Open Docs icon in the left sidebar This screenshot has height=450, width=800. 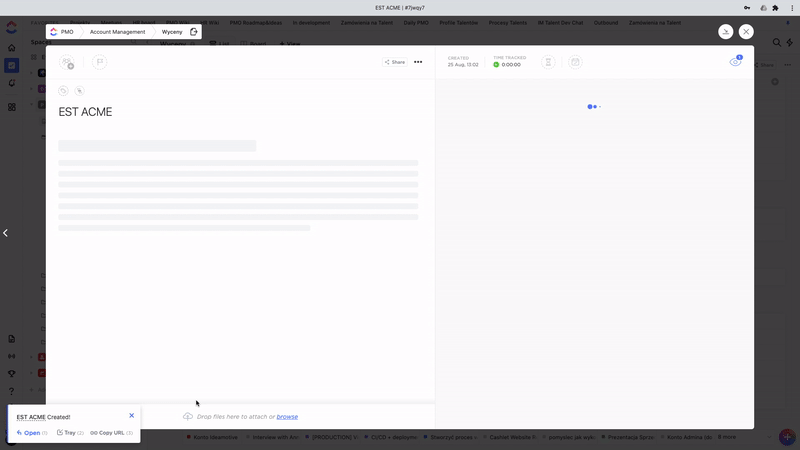tap(12, 339)
